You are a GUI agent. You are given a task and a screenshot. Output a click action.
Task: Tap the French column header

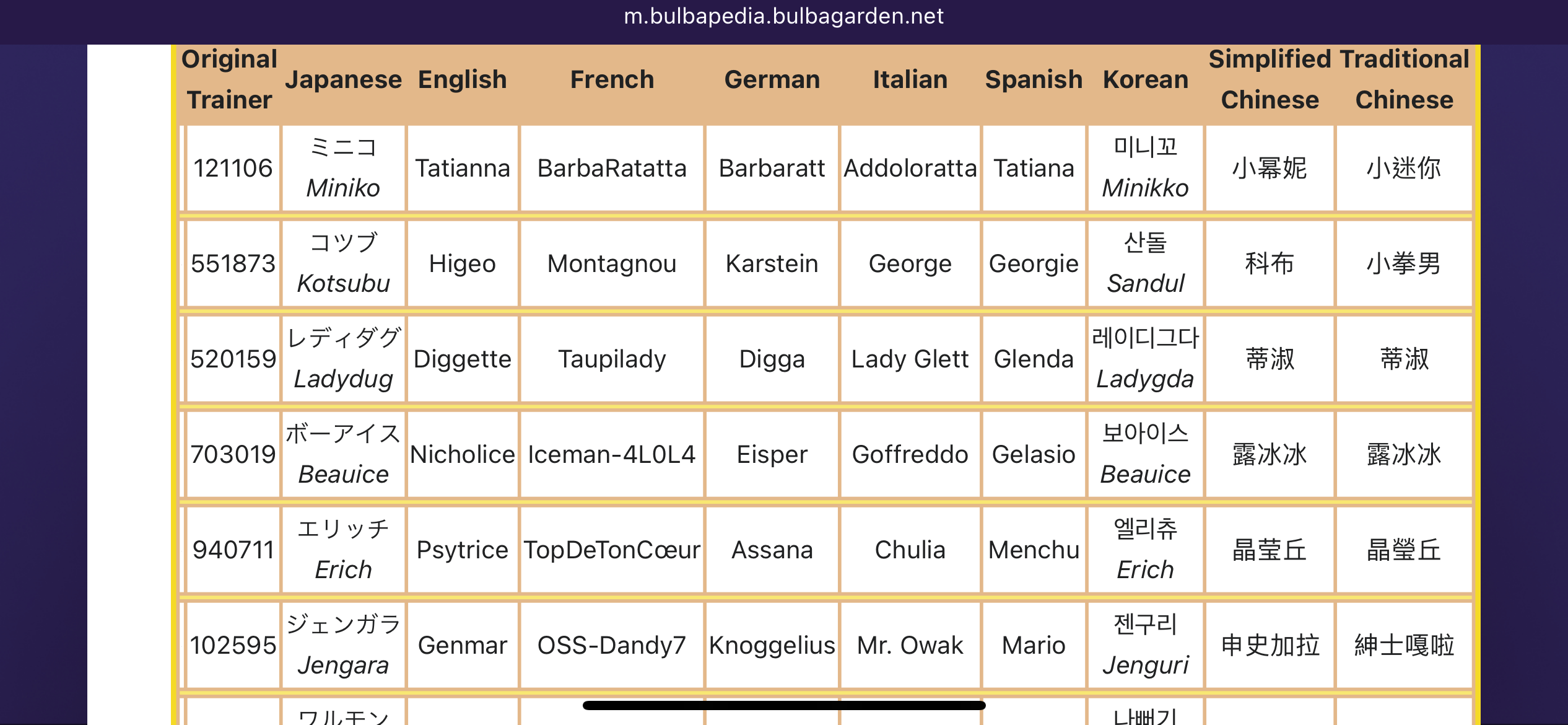coord(612,79)
